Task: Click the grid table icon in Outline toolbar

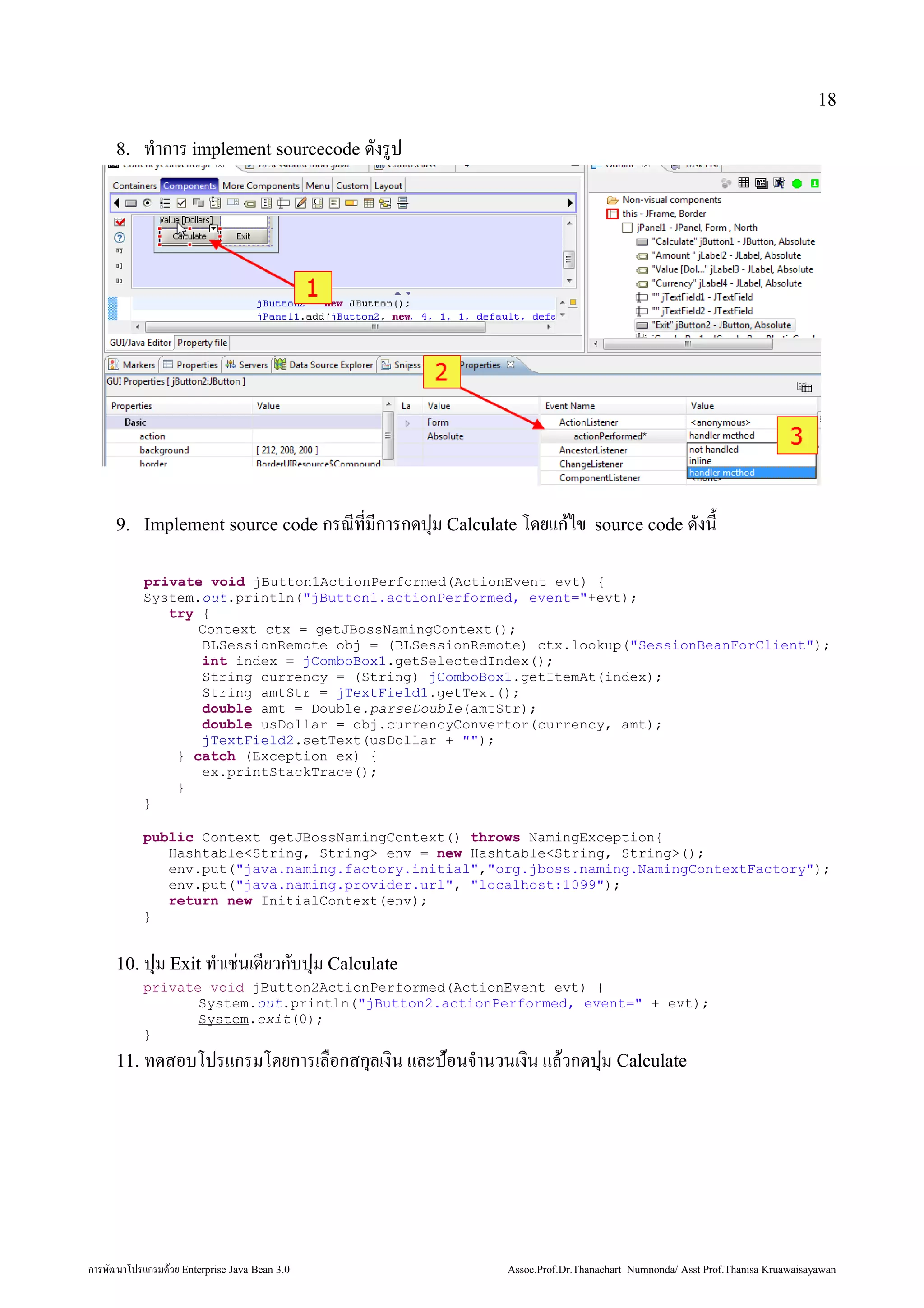Action: coord(744,183)
